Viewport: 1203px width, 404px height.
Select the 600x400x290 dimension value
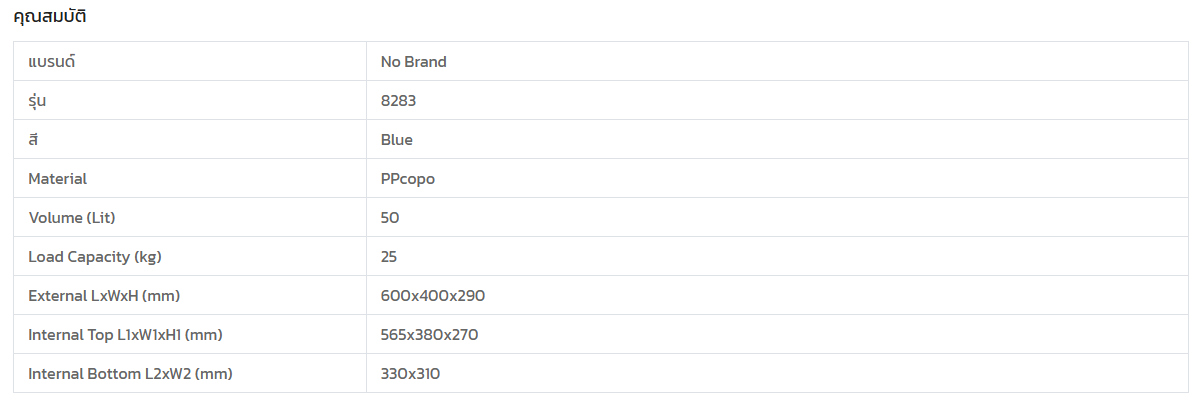433,296
